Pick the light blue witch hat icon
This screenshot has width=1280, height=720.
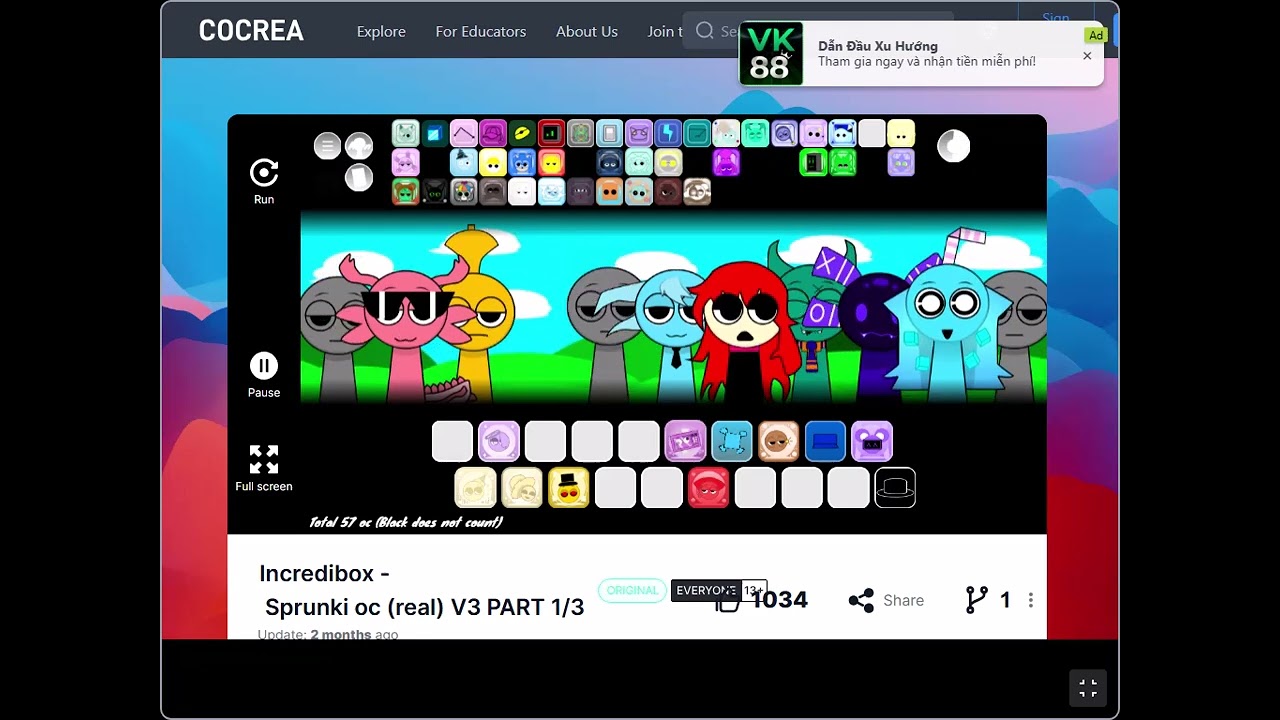[x=464, y=162]
